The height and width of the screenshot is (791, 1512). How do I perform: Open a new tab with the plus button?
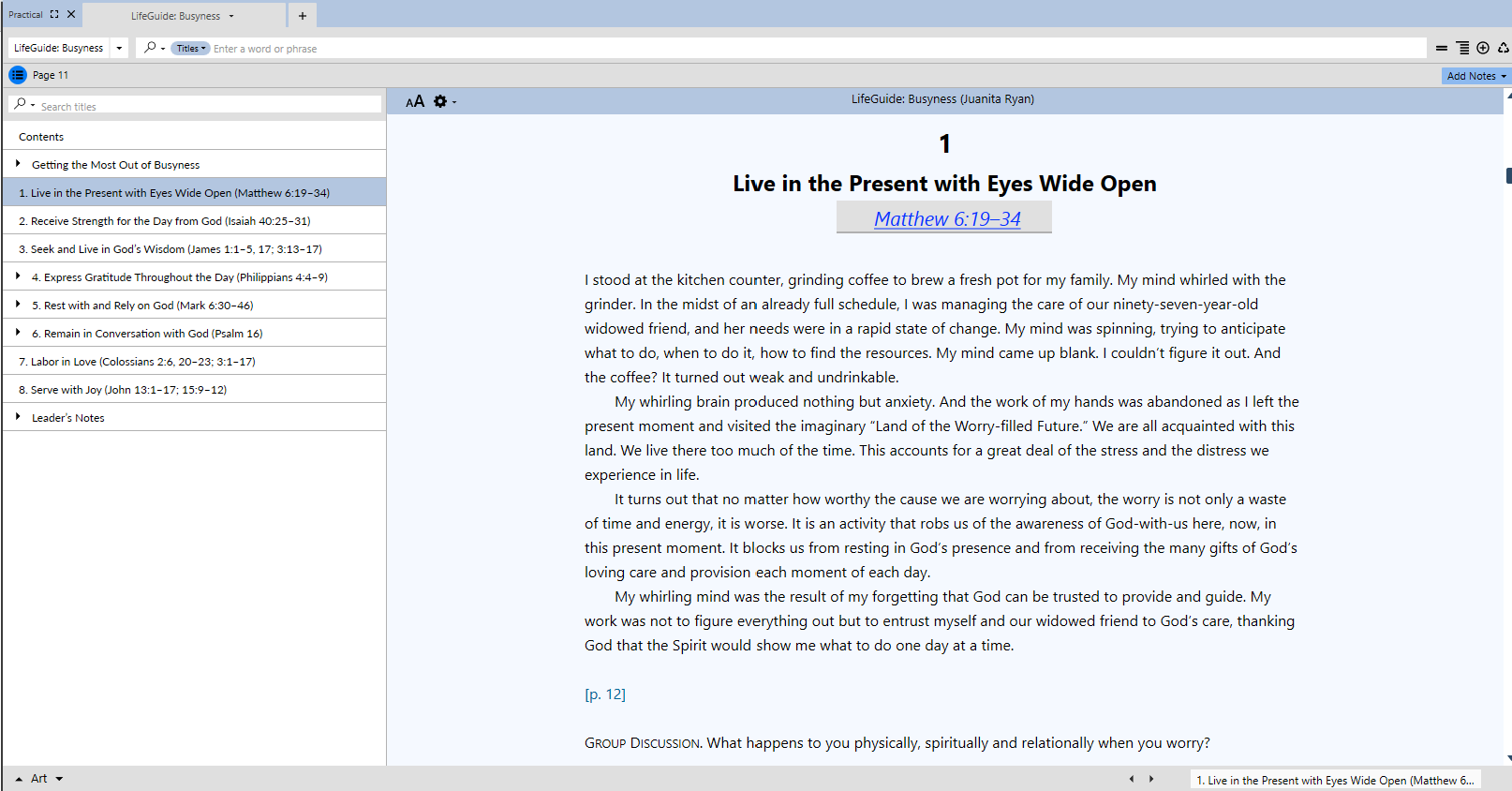(303, 16)
